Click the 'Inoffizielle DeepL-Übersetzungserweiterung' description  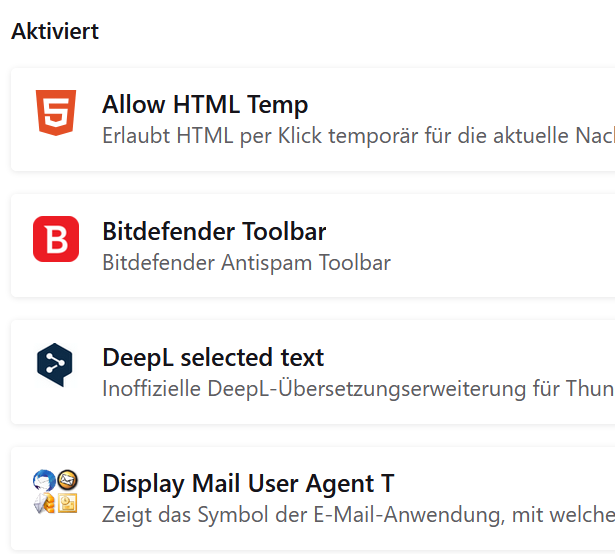click(358, 389)
